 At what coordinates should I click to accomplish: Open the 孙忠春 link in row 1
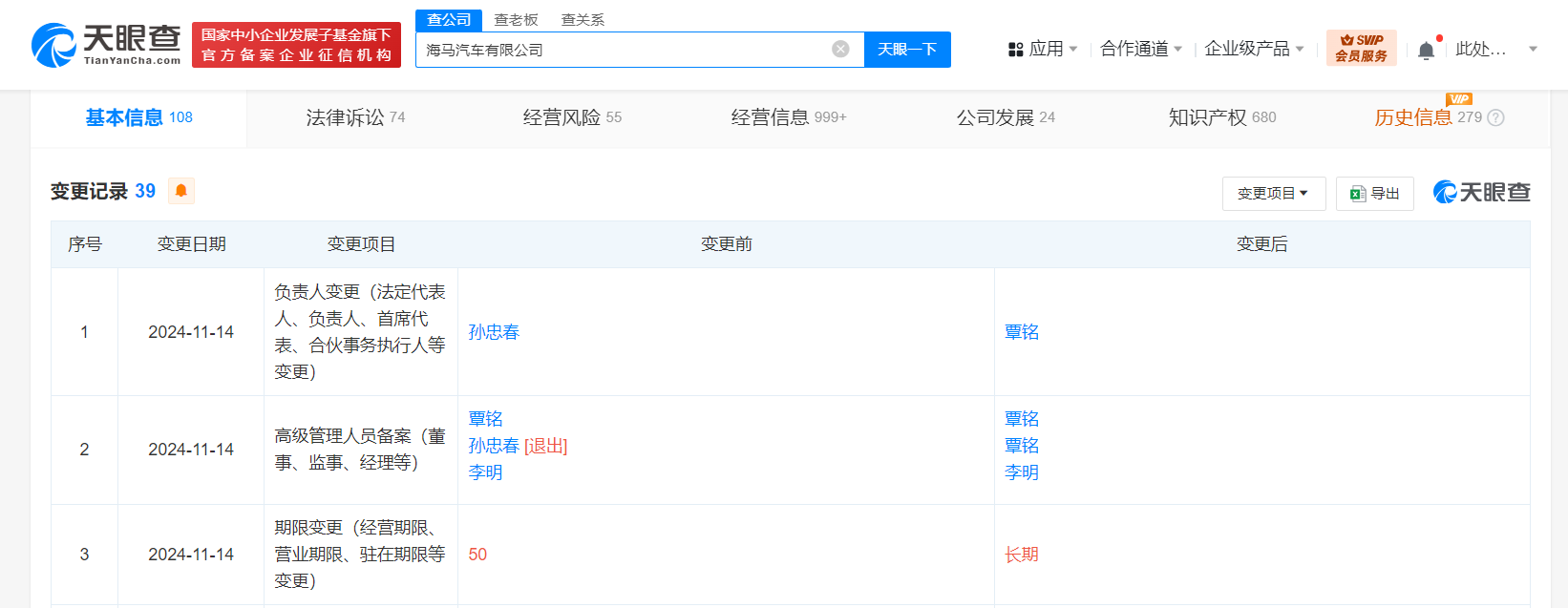pyautogui.click(x=494, y=332)
